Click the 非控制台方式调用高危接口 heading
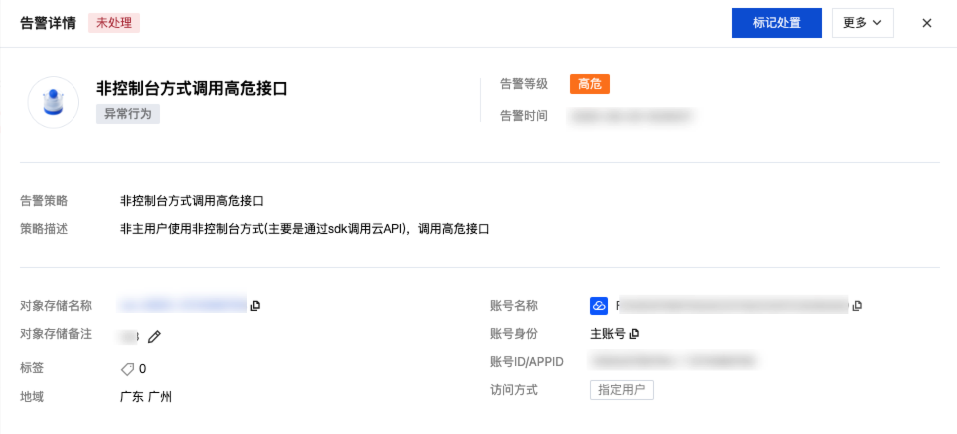 coord(192,89)
